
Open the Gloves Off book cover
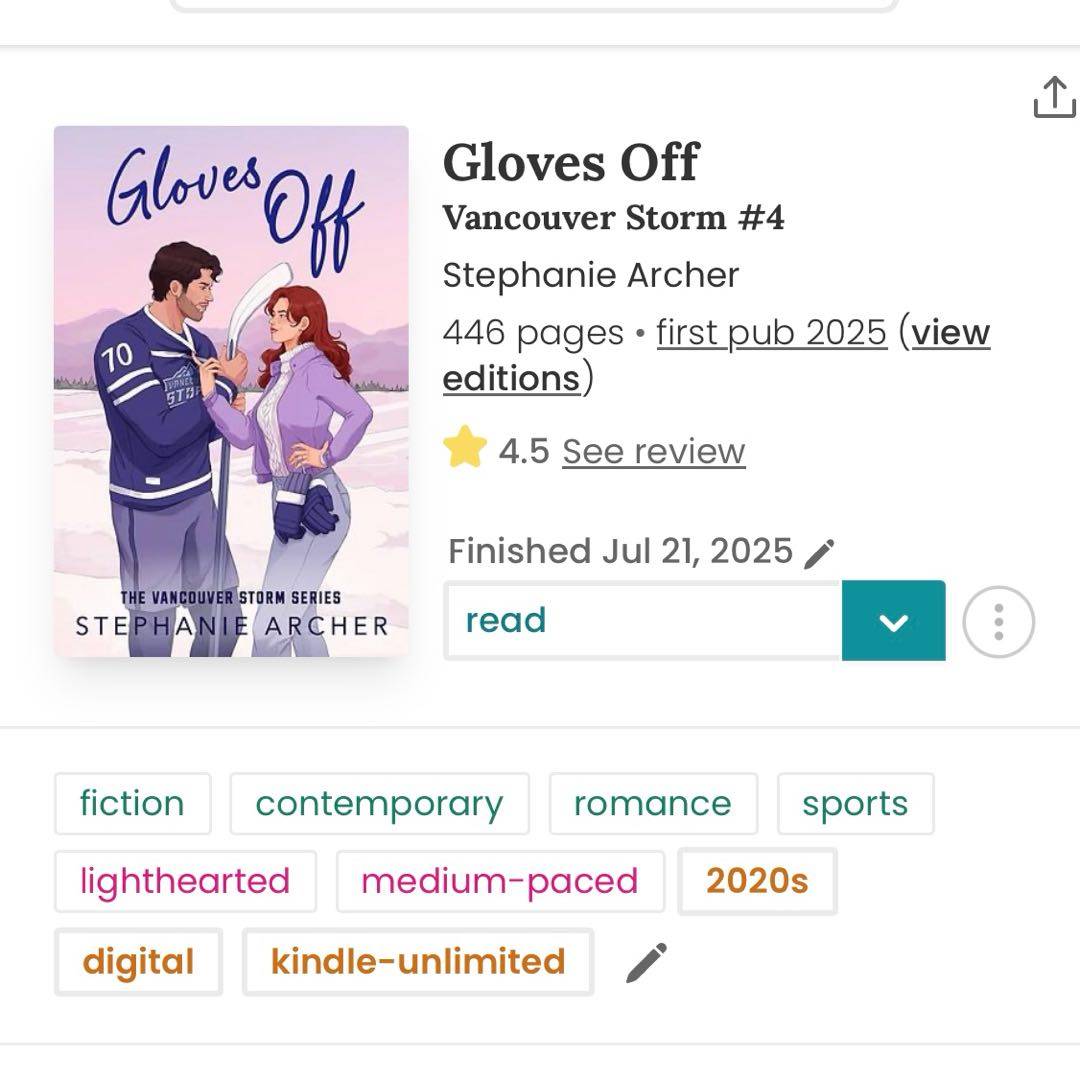(x=231, y=391)
